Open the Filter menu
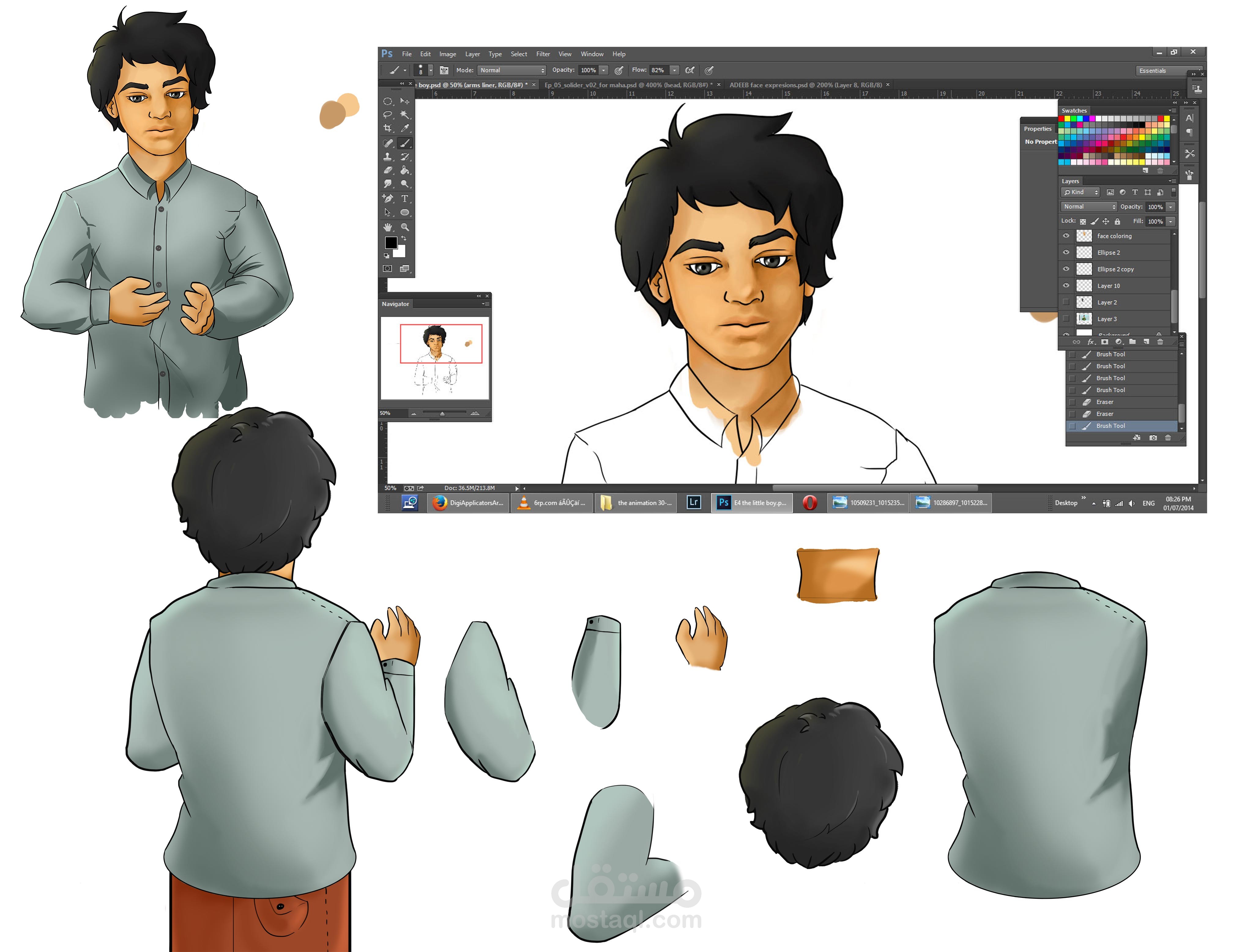Image resolution: width=1253 pixels, height=952 pixels. [543, 54]
